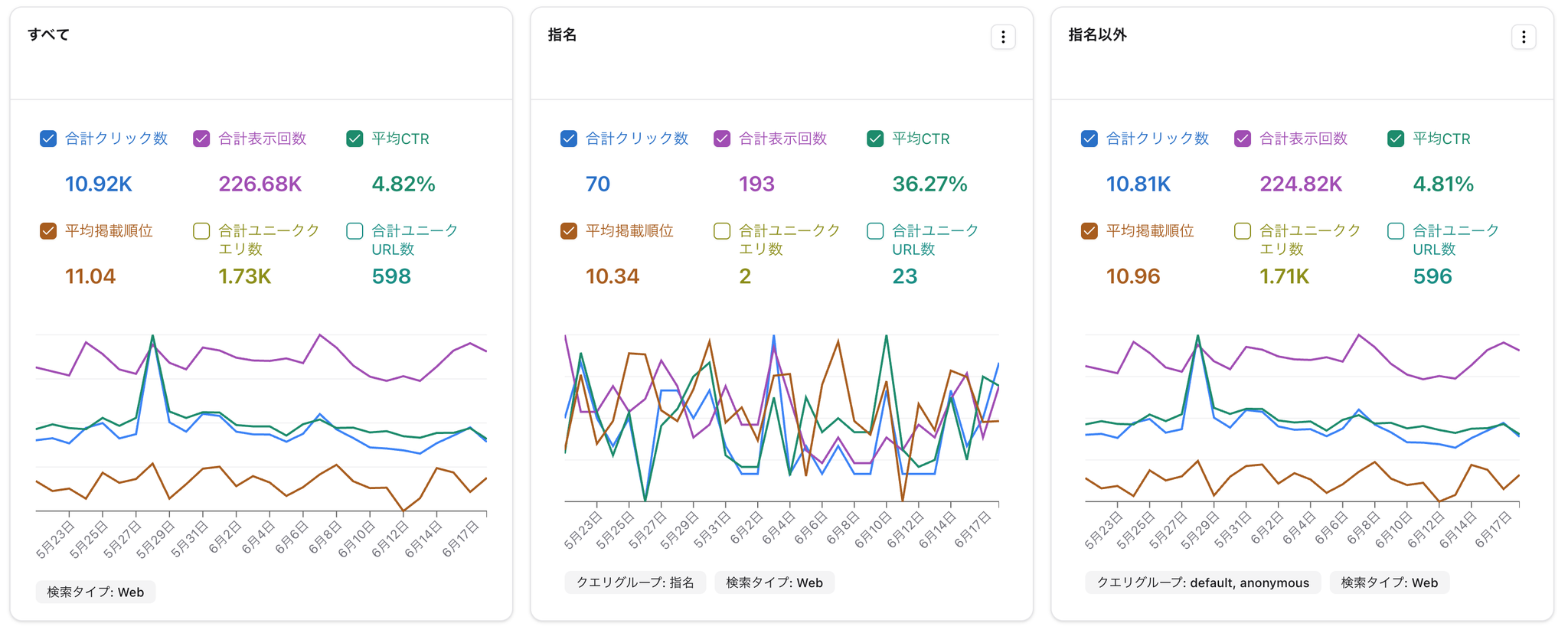Viewport: 1568px width, 633px height.
Task: Click the 224.82K impressions value
Action: [1301, 184]
